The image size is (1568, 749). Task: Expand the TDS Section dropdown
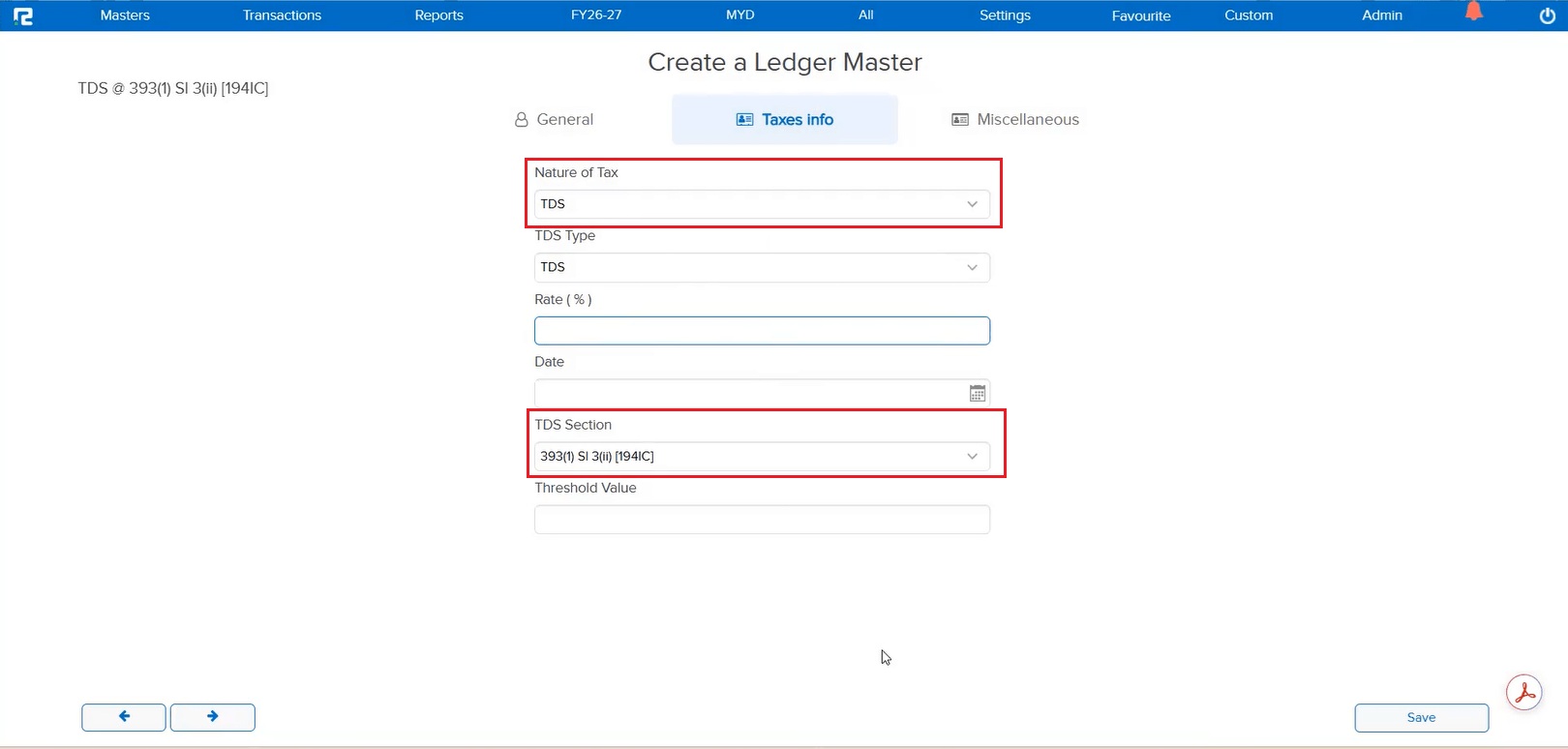coord(762,456)
